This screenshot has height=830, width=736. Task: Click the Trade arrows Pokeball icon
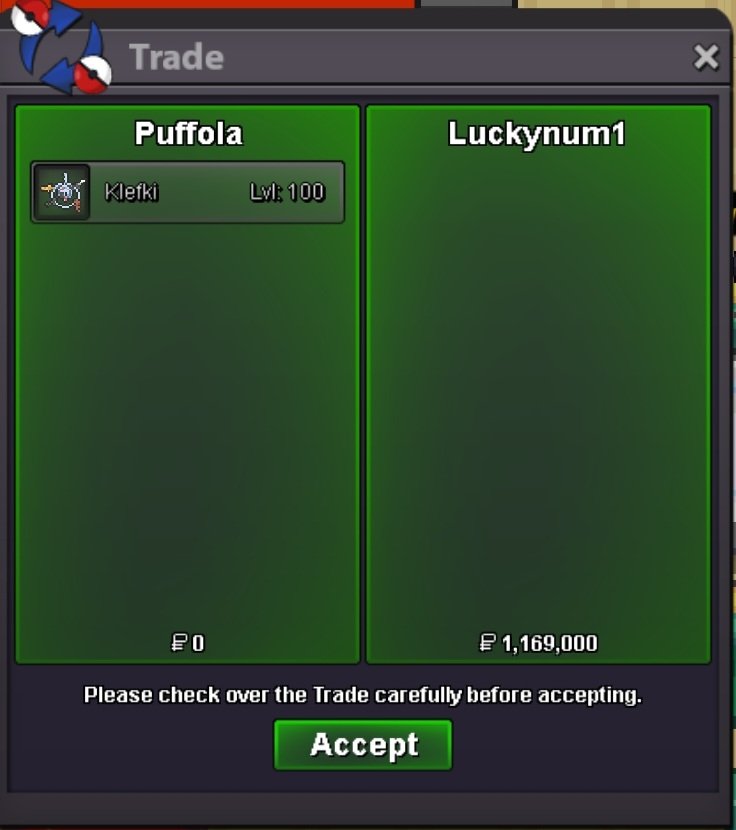pos(60,47)
